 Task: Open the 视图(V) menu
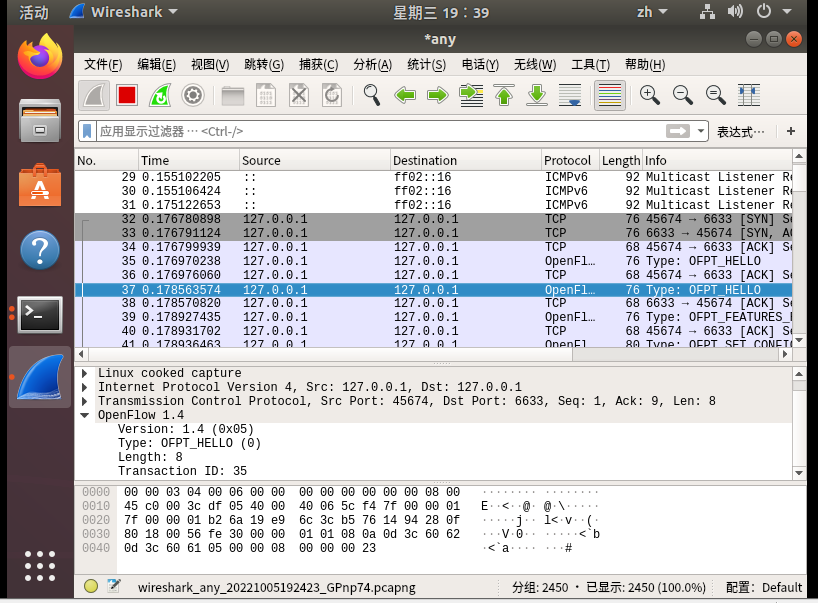pyautogui.click(x=210, y=65)
